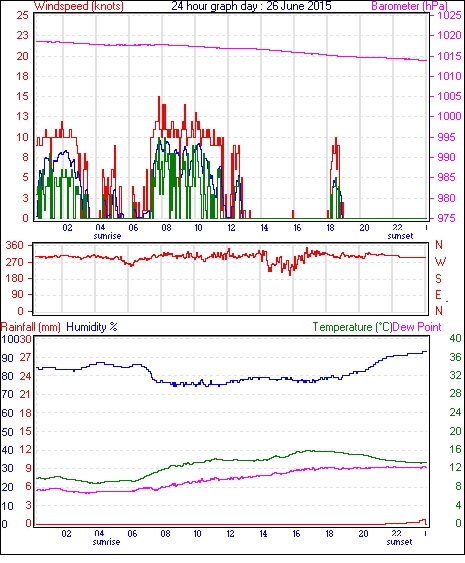Click the wind gust peak near hour 18
Image resolution: width=465 pixels, height=563 pixels.
click(336, 139)
